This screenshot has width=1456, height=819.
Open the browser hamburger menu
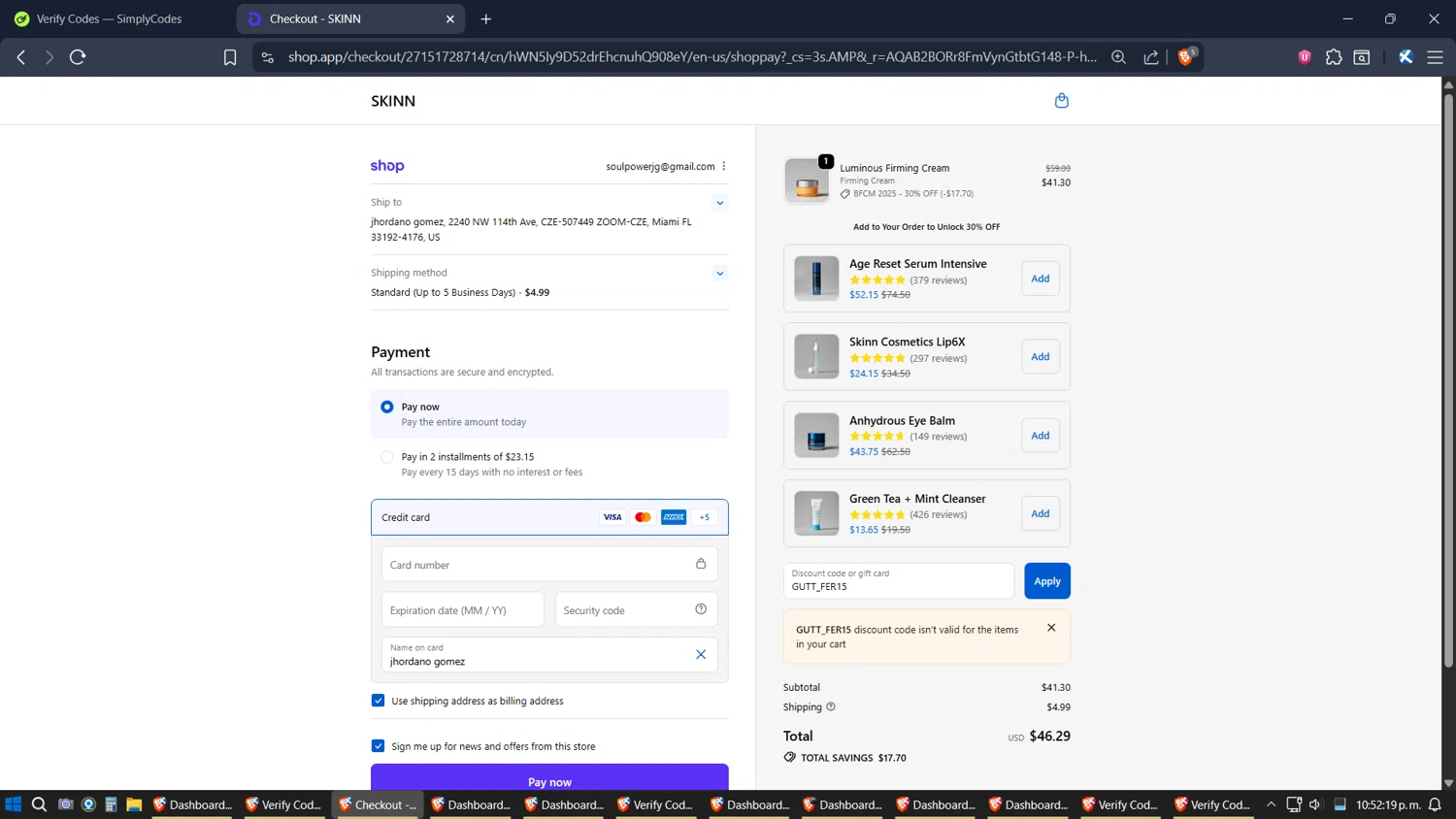click(1435, 57)
